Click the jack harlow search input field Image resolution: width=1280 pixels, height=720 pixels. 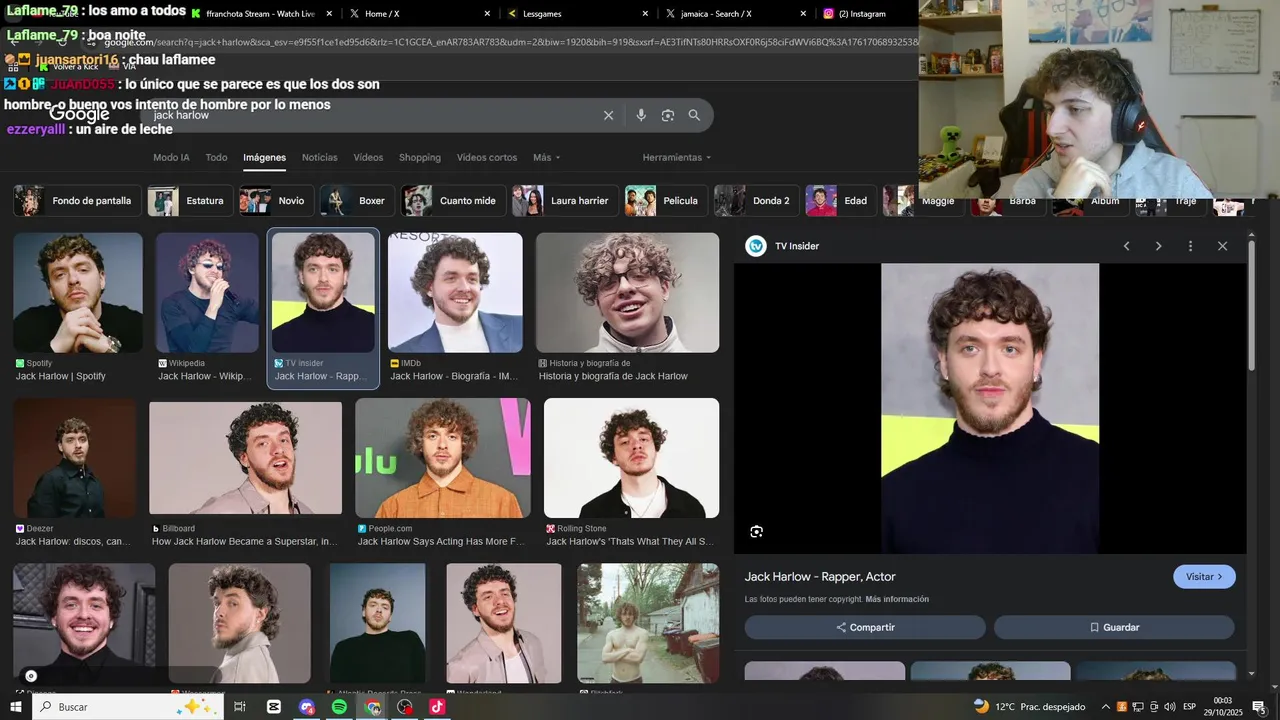coord(370,115)
